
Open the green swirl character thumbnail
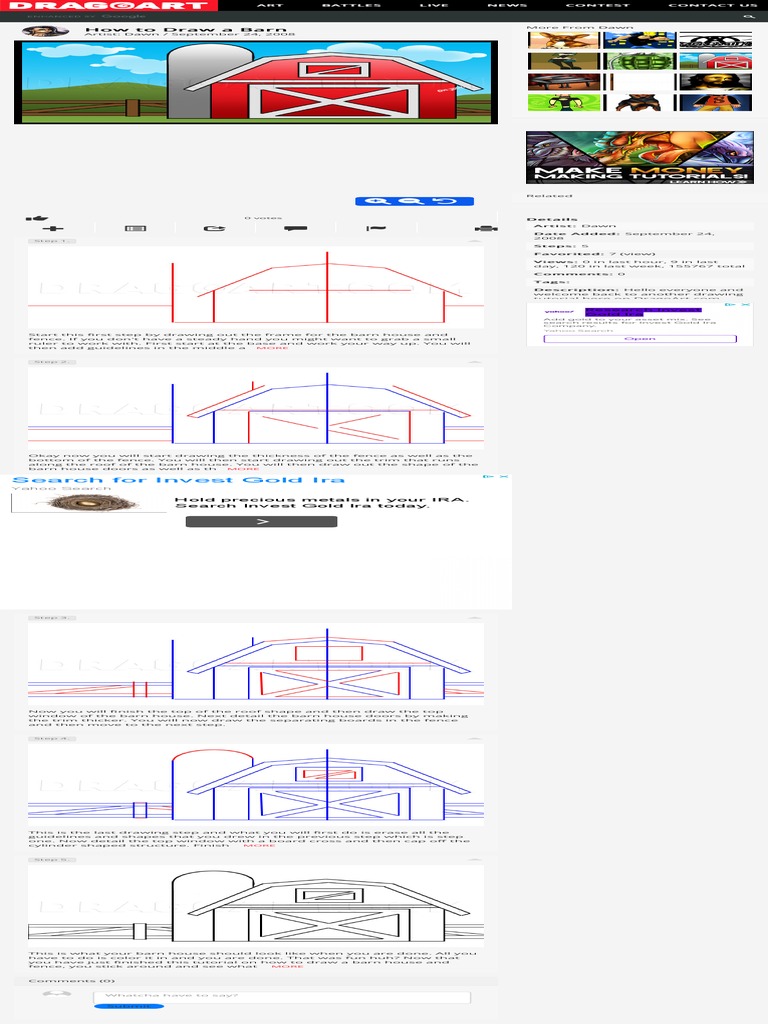tap(564, 103)
